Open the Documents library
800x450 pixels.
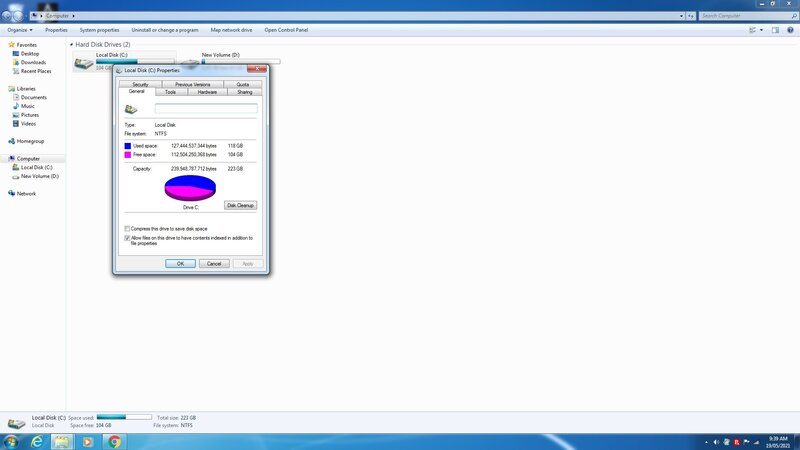click(33, 97)
